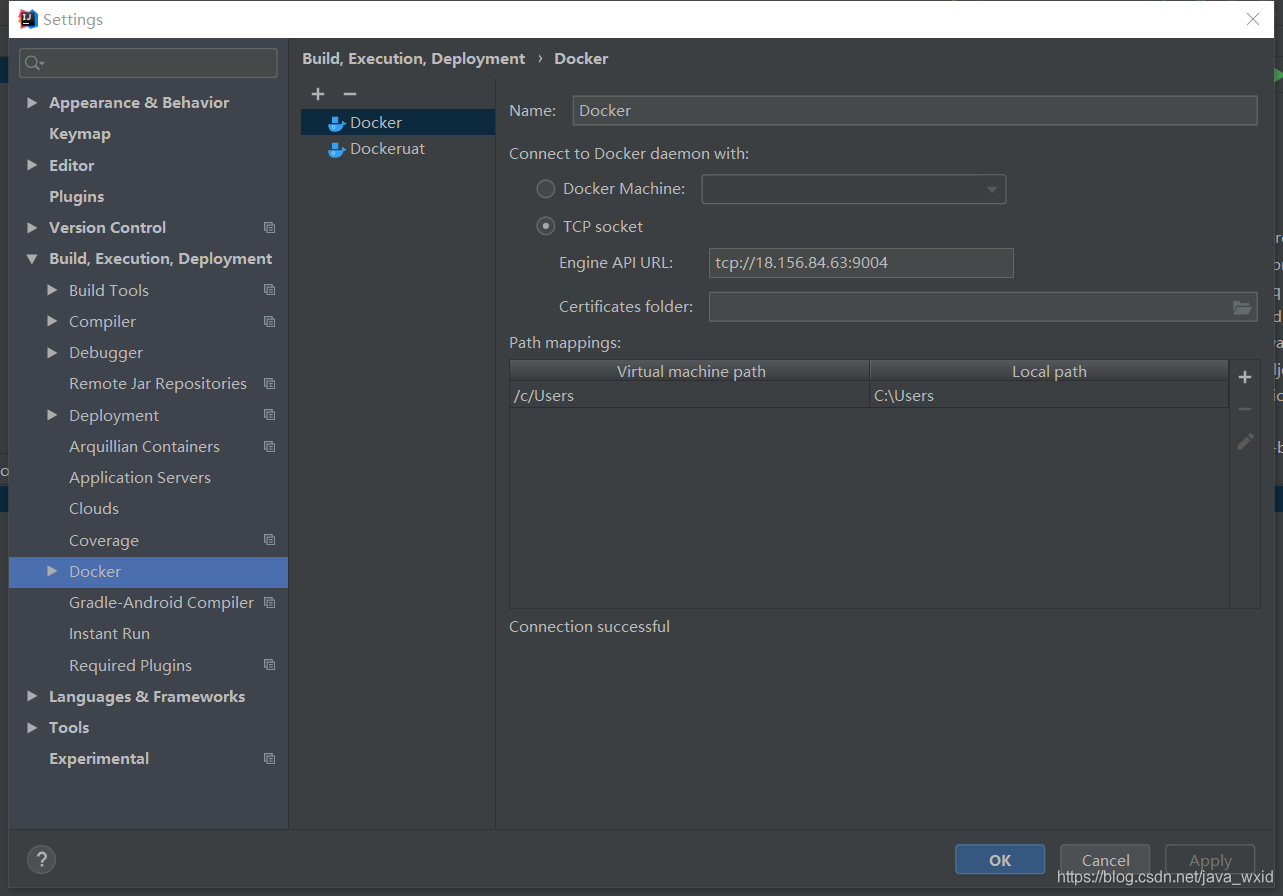Click project-level icon beside Coverage
The width and height of the screenshot is (1283, 896).
pyautogui.click(x=269, y=540)
